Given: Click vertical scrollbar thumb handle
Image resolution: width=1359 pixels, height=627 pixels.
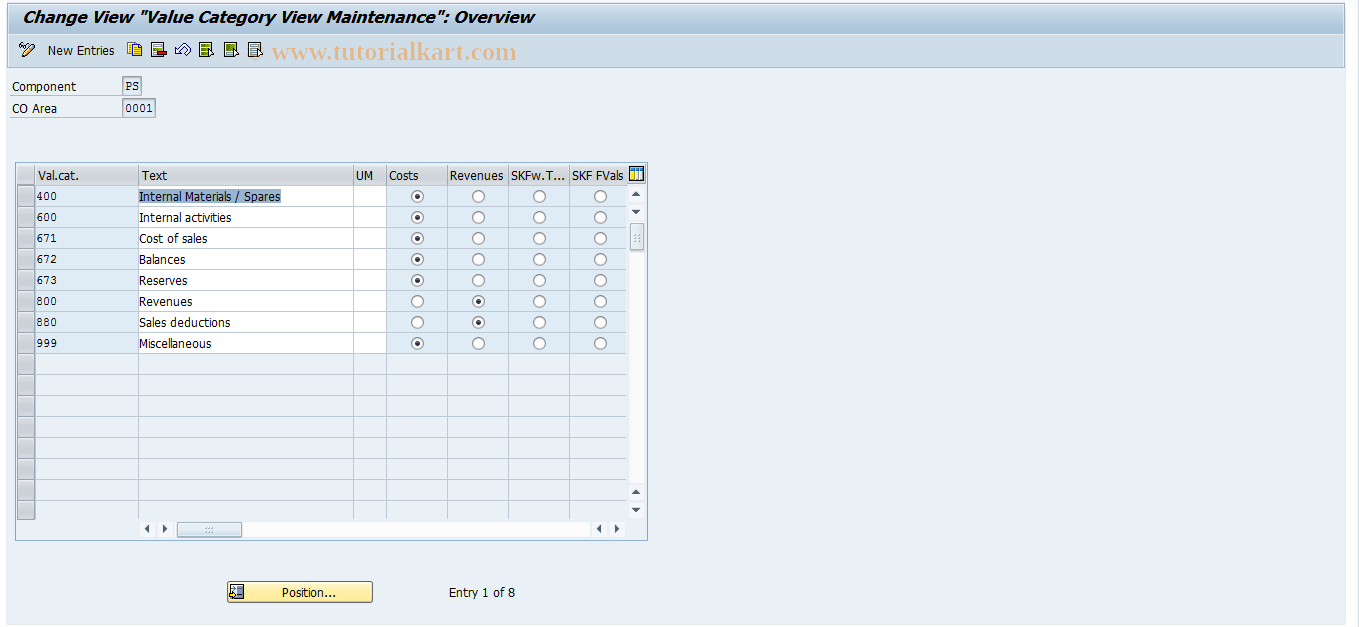Looking at the screenshot, I should [x=636, y=237].
